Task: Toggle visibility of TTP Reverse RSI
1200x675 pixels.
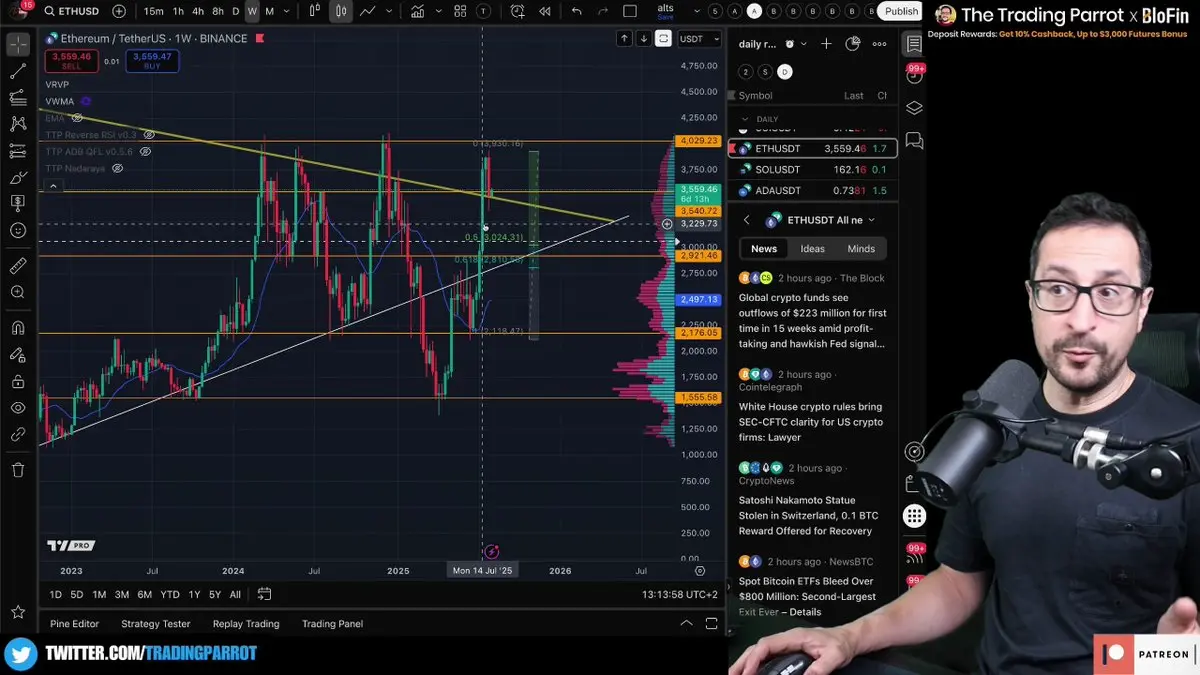Action: [148, 135]
